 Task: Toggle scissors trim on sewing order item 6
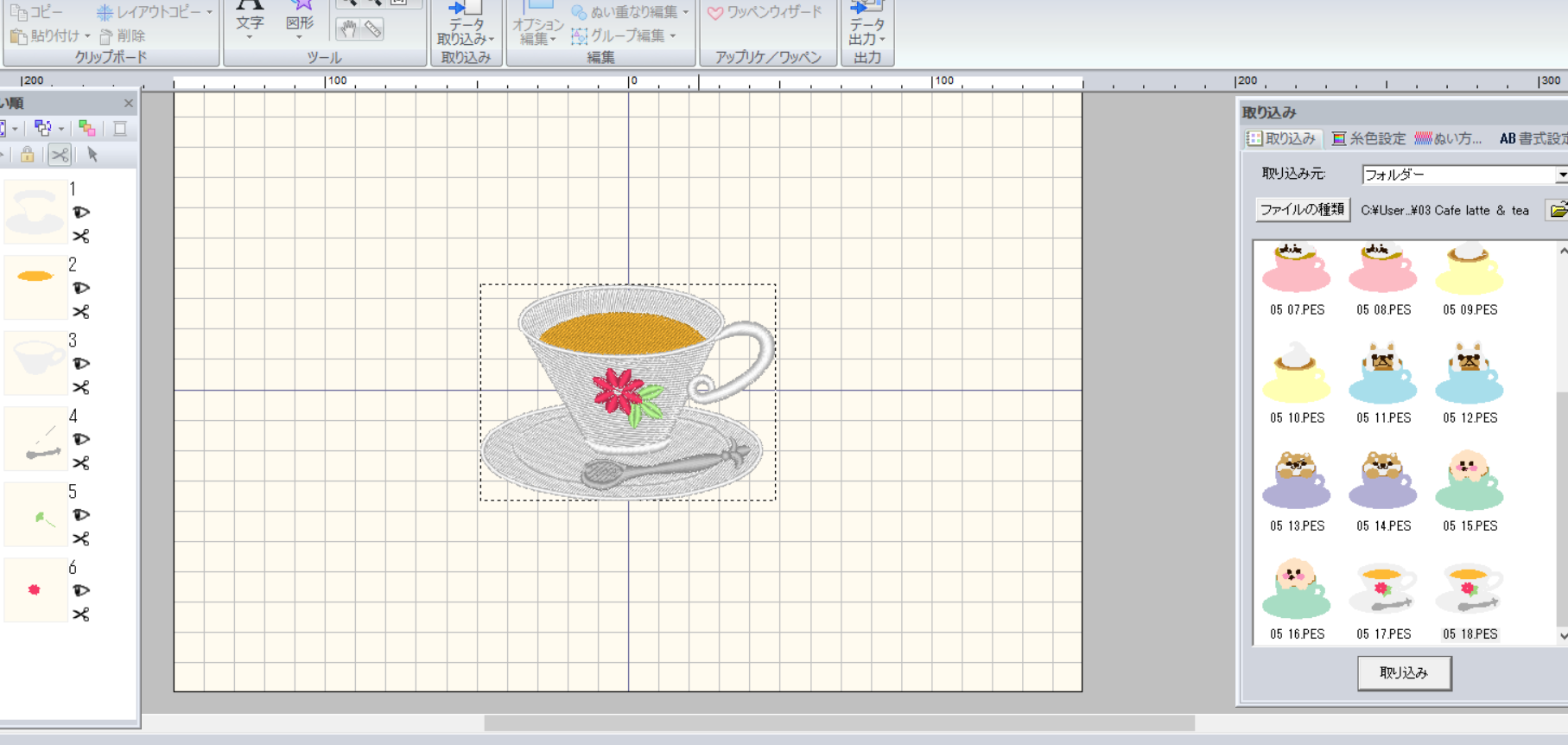[x=81, y=614]
